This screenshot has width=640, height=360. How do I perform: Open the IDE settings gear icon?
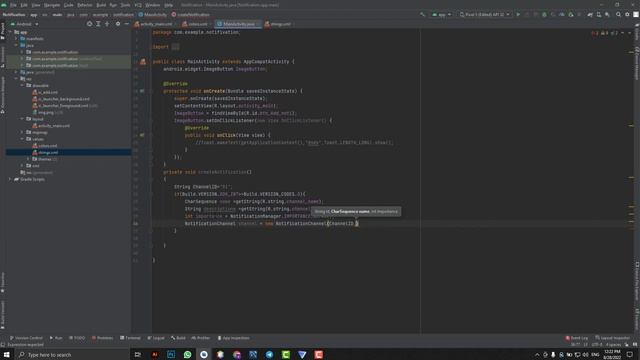[627, 15]
